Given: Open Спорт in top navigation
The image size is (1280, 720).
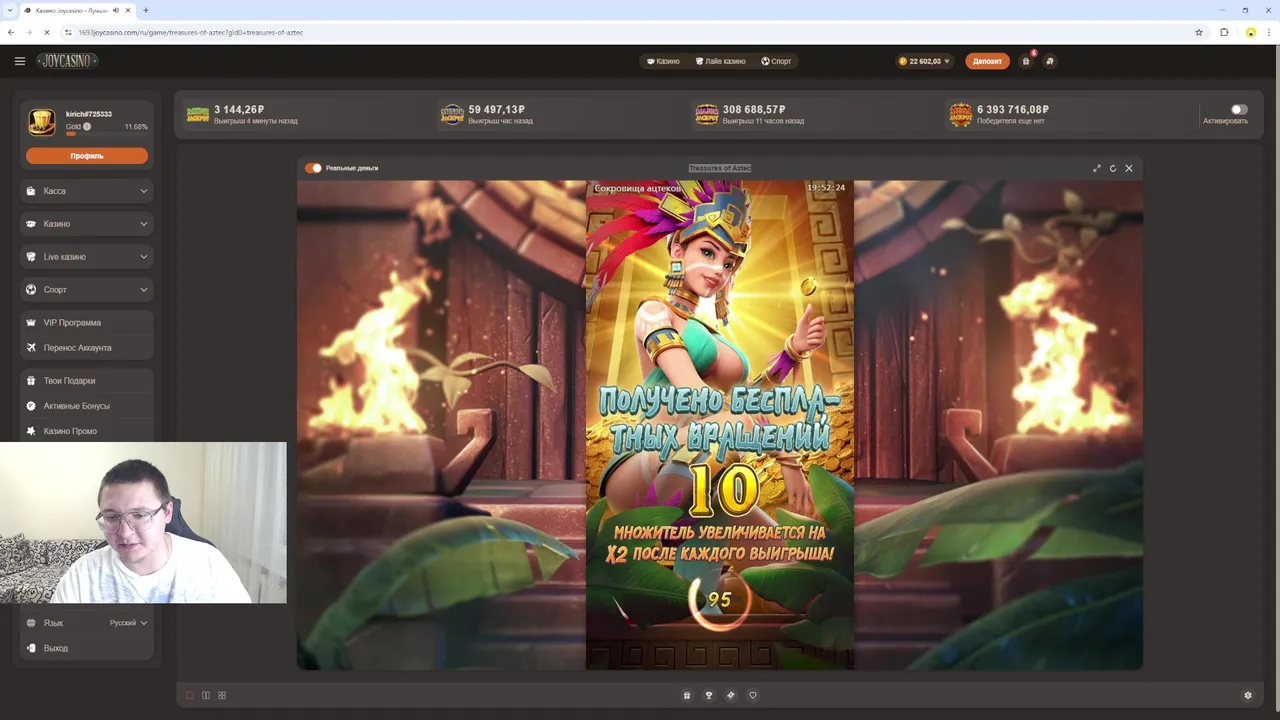Looking at the screenshot, I should coord(776,61).
